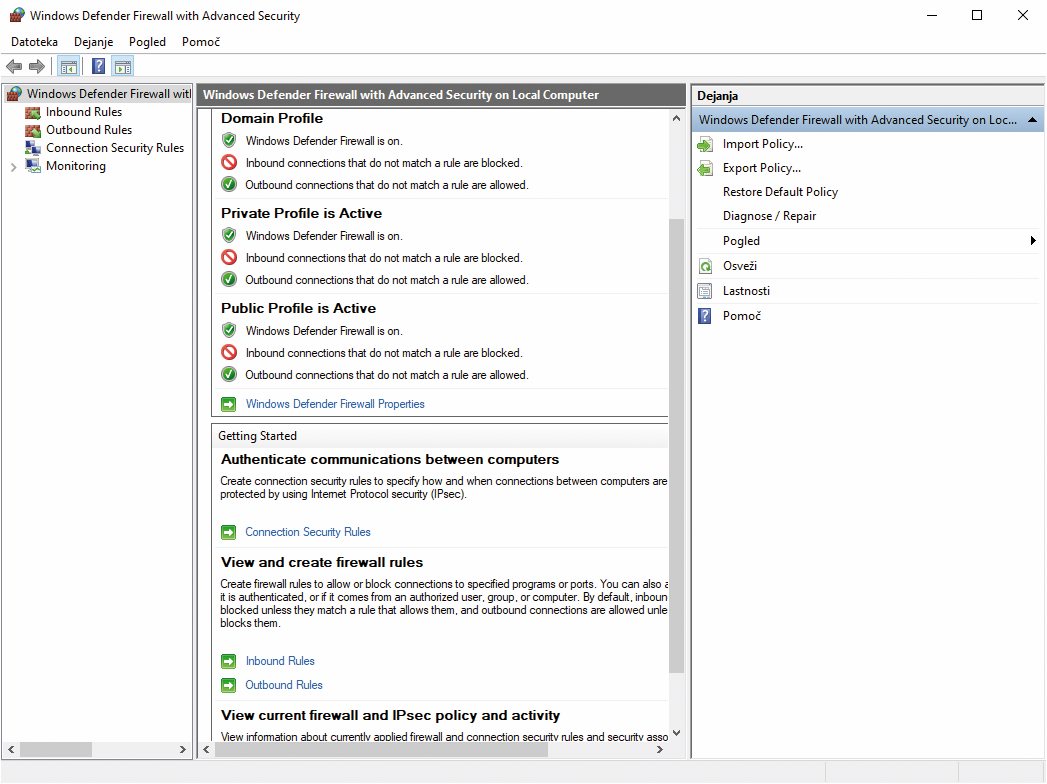1047x784 pixels.
Task: Click the center pane scroll left arrow
Action: click(x=206, y=750)
